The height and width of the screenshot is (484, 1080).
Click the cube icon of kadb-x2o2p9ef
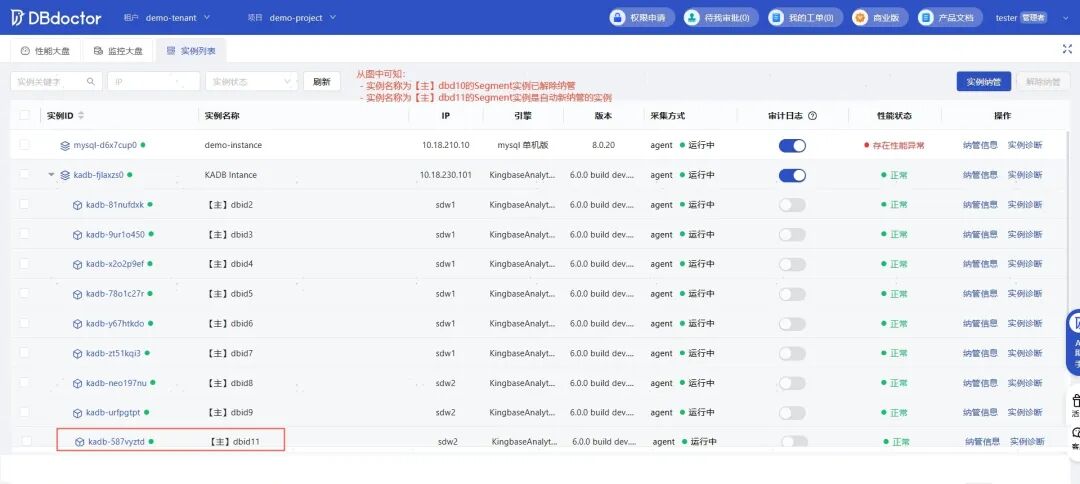click(77, 264)
